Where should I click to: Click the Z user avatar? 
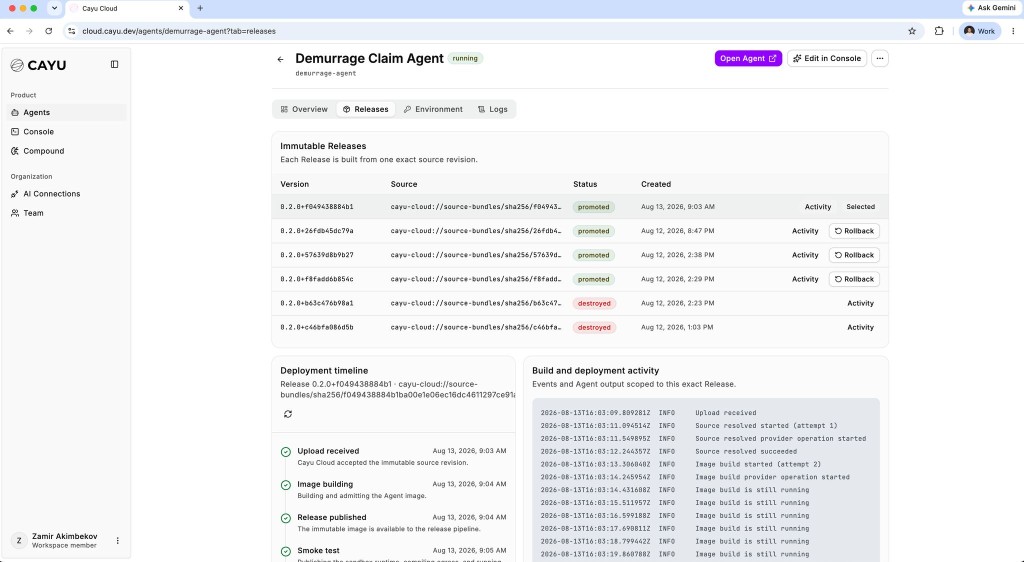coord(19,540)
